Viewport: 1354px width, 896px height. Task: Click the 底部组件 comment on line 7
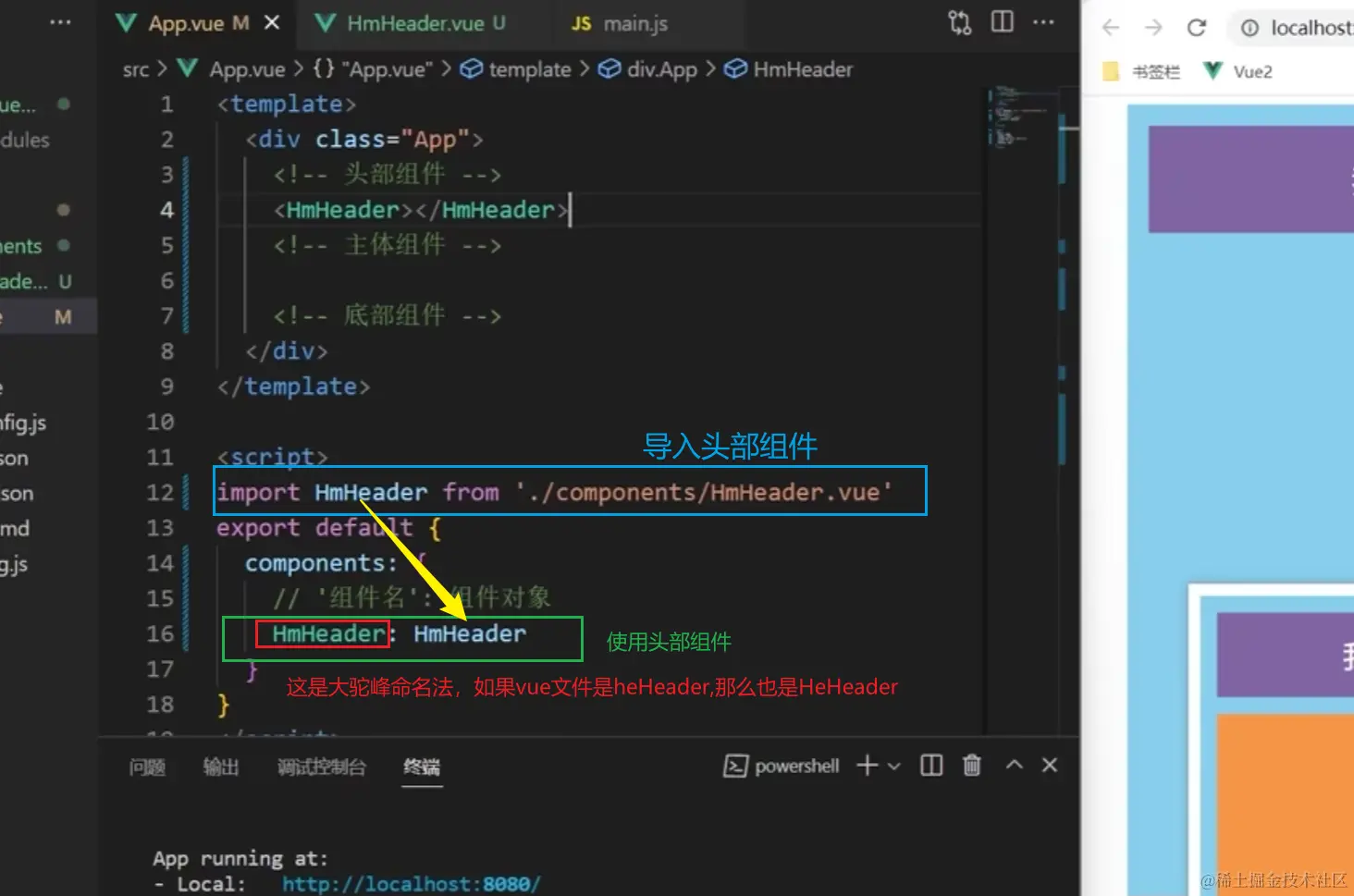pos(388,315)
